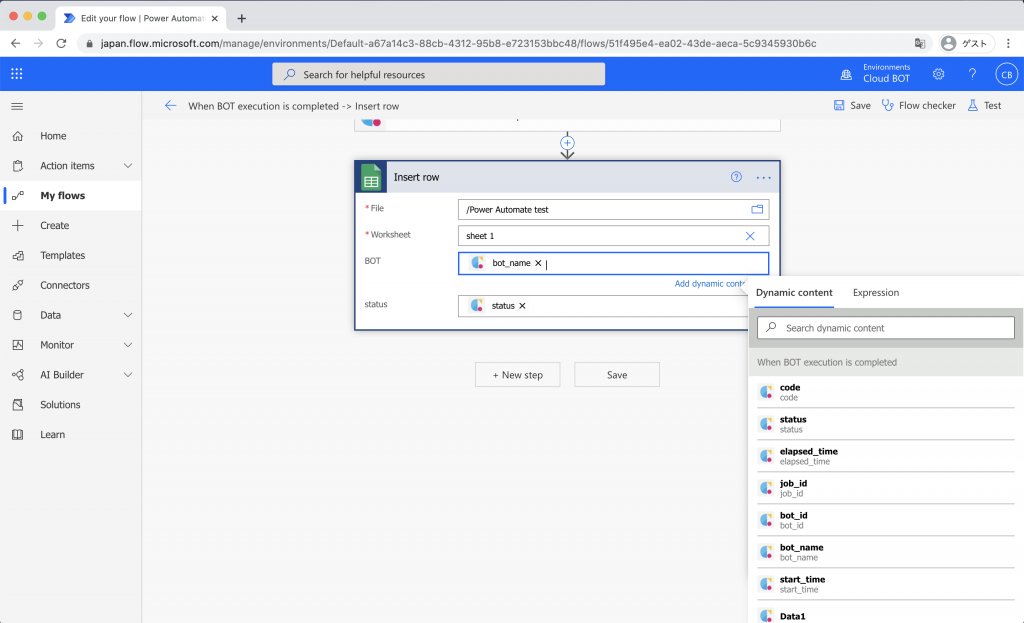Screen dimensions: 1024x623
Task: Open the Flow checker
Action: click(x=918, y=105)
